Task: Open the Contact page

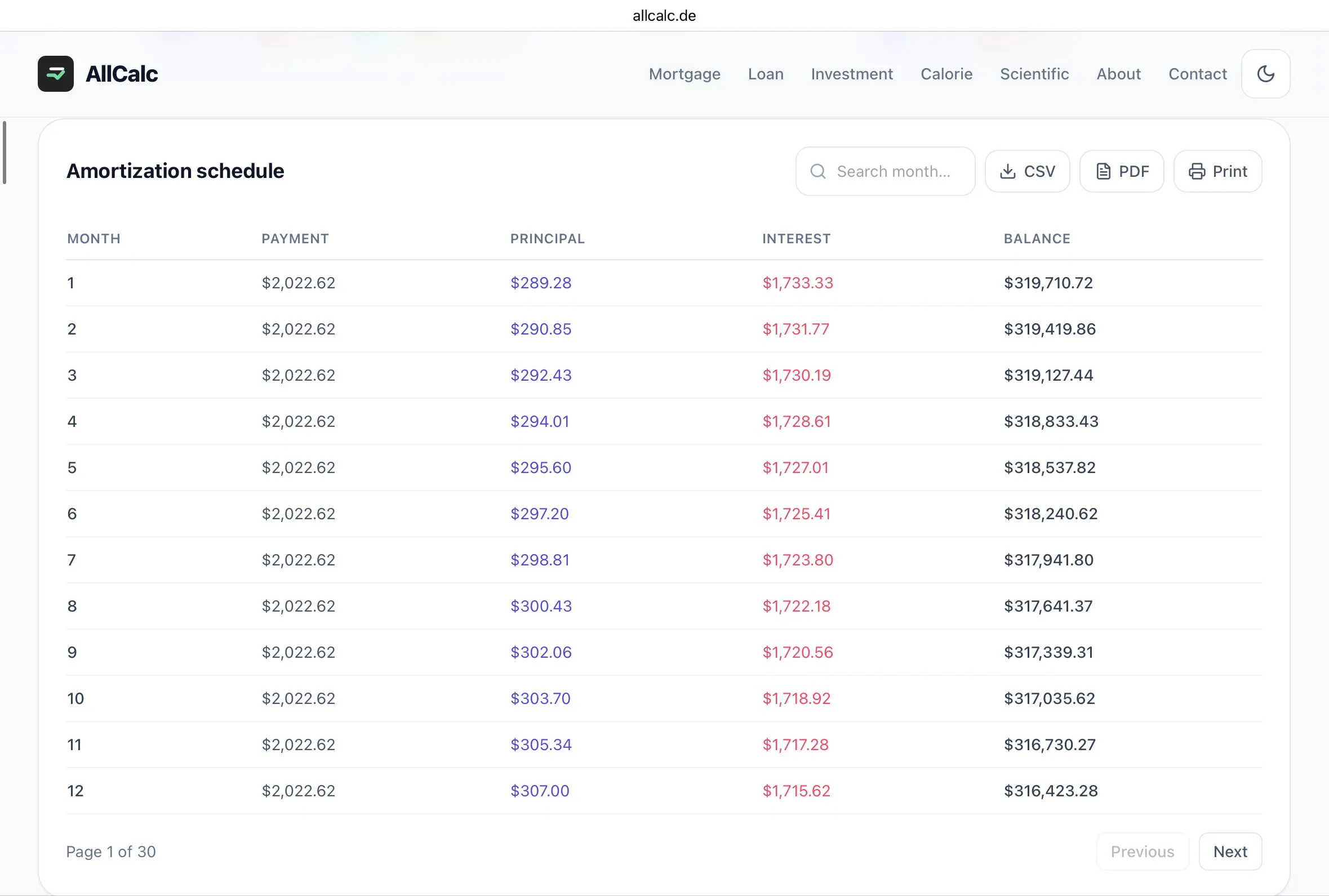Action: pos(1198,74)
